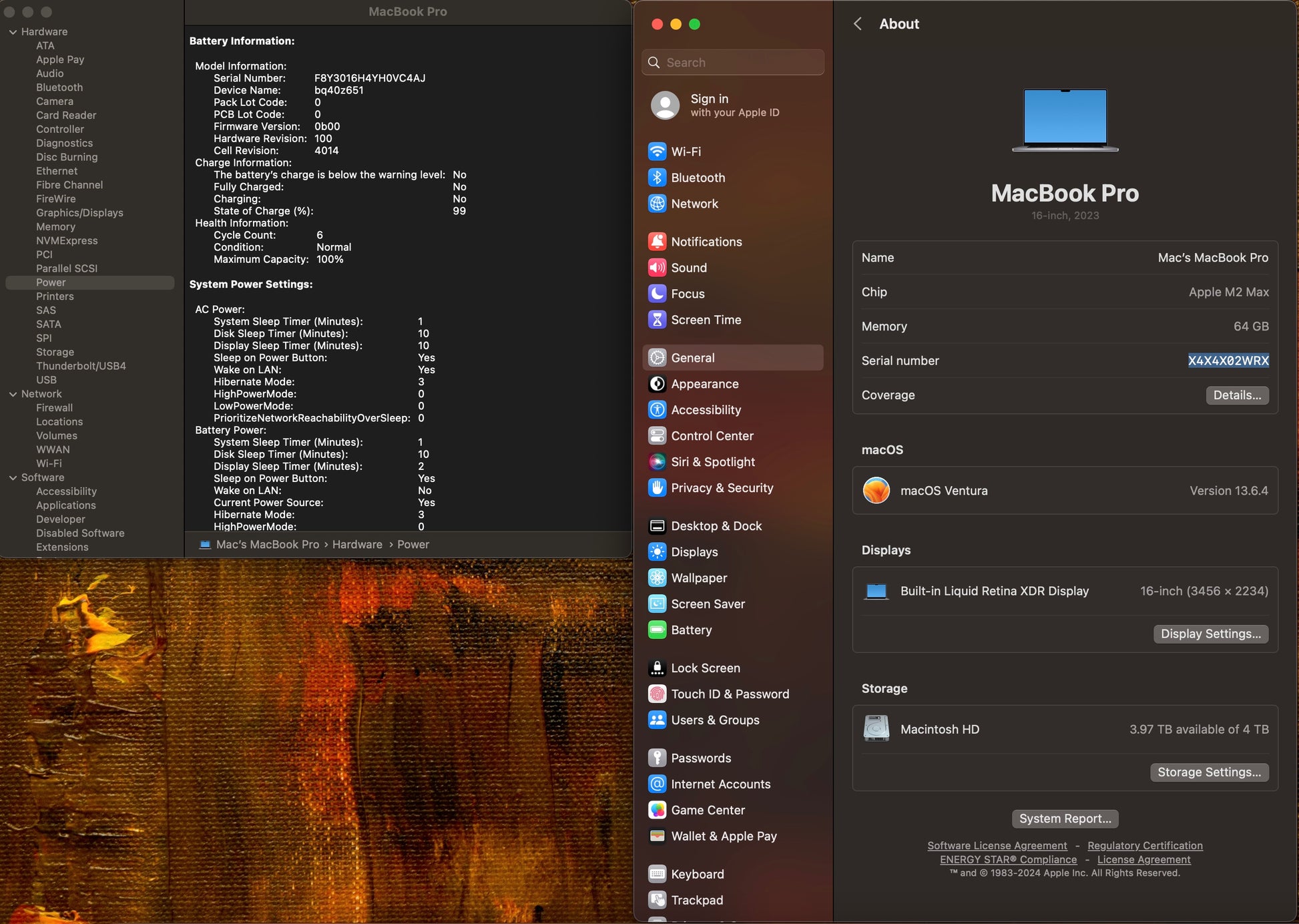Viewport: 1299px width, 924px height.
Task: Collapse the Software tree section
Action: (13, 477)
